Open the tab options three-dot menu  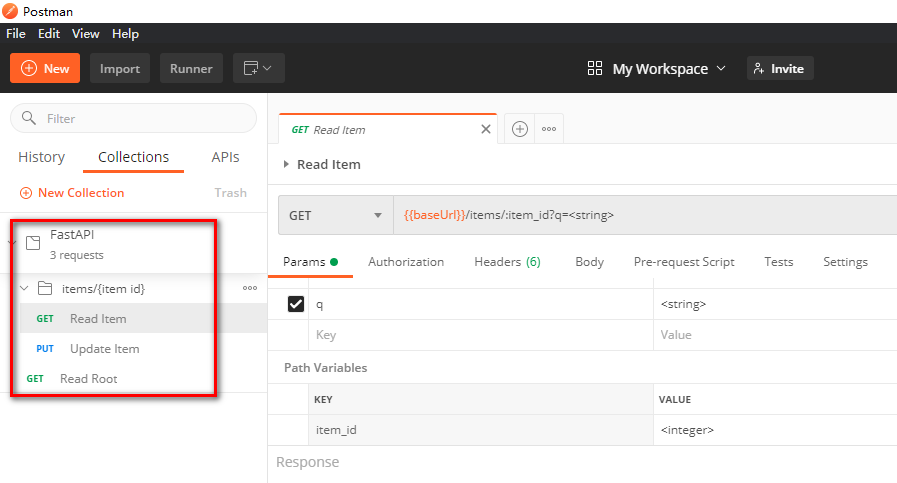(548, 129)
